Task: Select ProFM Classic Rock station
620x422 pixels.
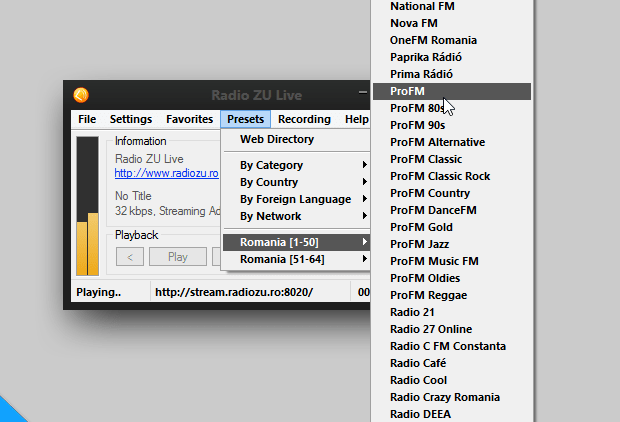Action: (x=440, y=176)
